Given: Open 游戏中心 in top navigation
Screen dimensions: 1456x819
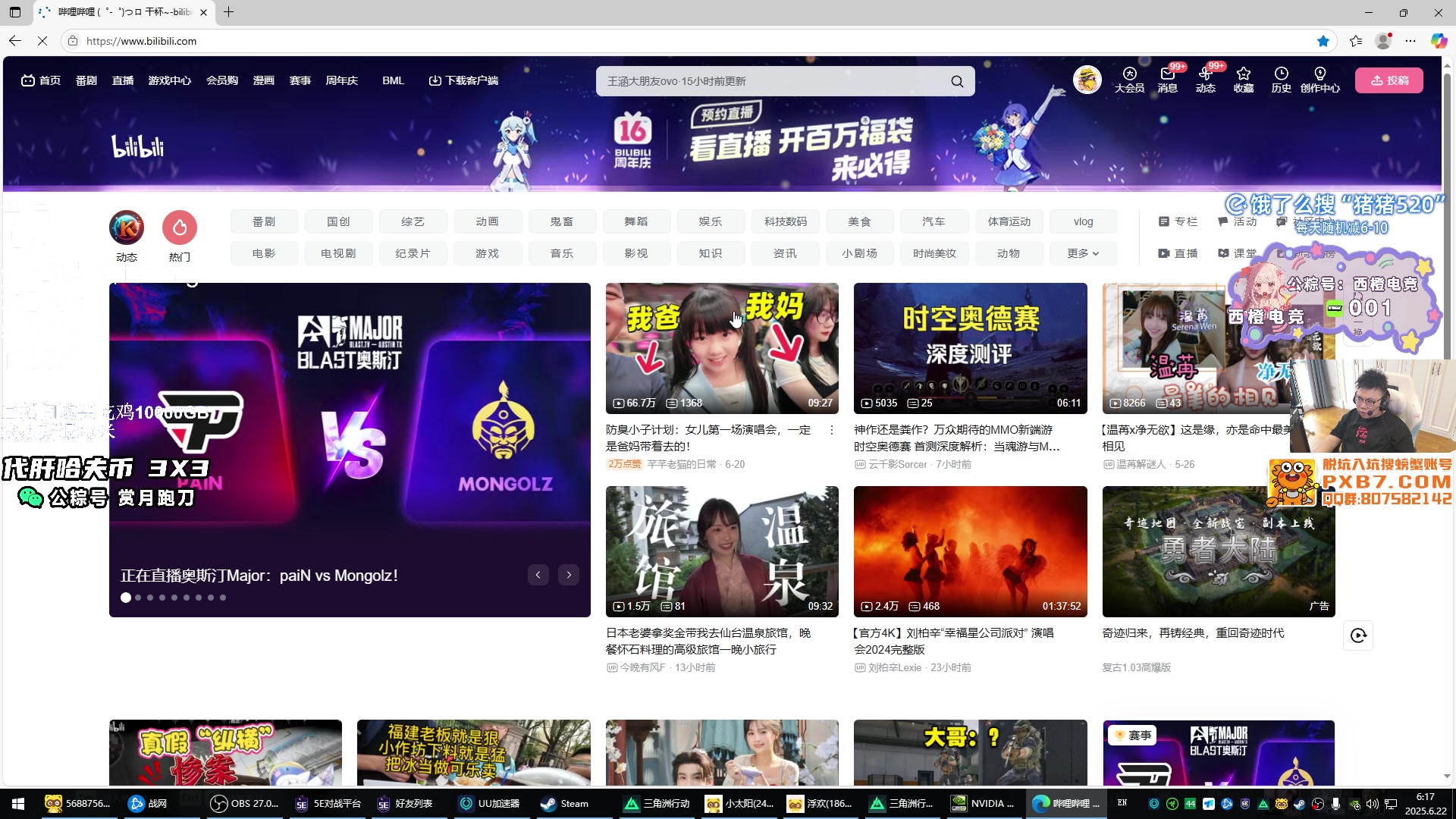Looking at the screenshot, I should pos(170,80).
